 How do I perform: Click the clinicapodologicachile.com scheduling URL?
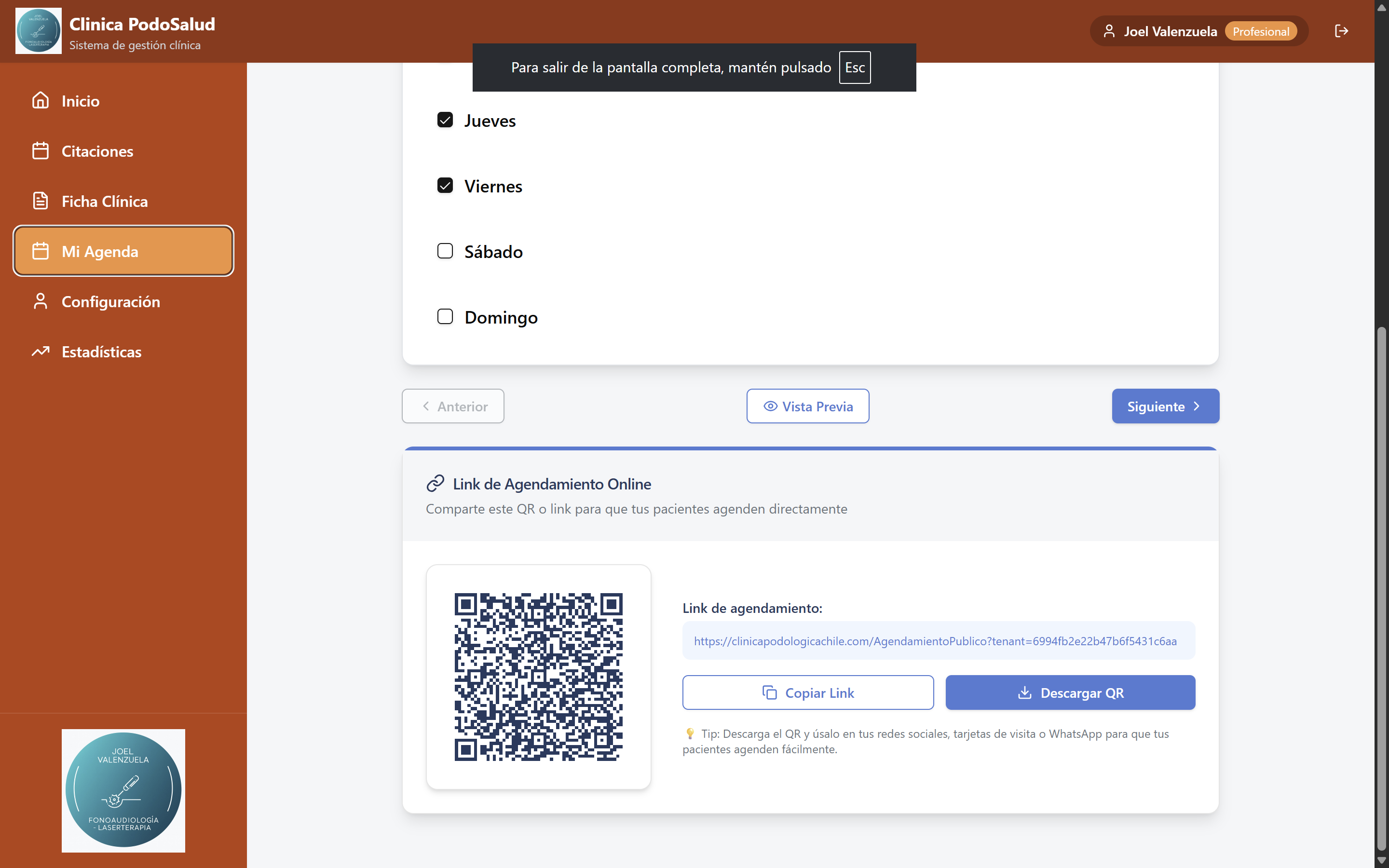point(935,641)
